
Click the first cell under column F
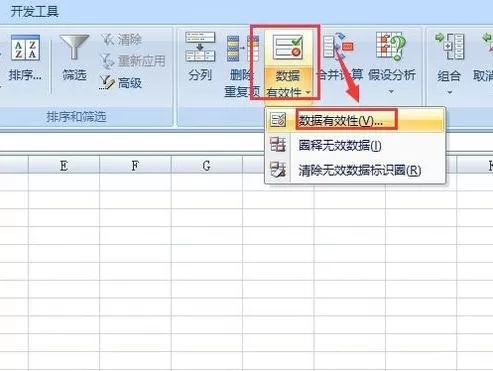click(x=135, y=182)
